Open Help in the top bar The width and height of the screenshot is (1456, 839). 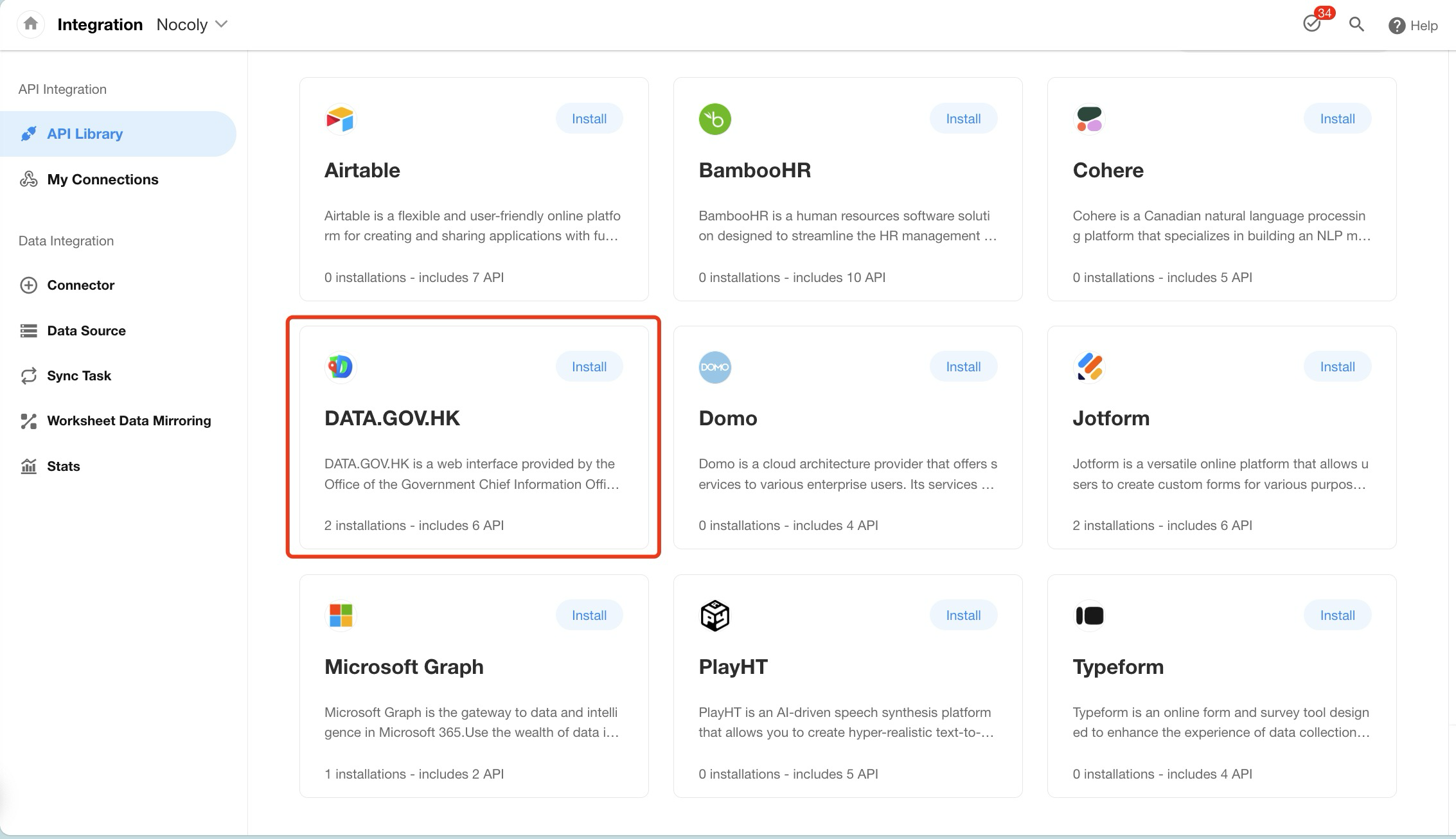tap(1413, 25)
